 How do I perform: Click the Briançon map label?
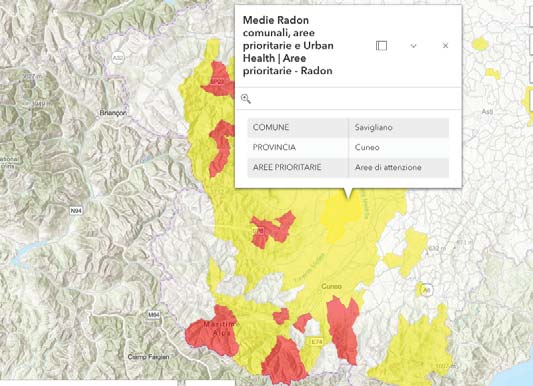pyautogui.click(x=113, y=113)
